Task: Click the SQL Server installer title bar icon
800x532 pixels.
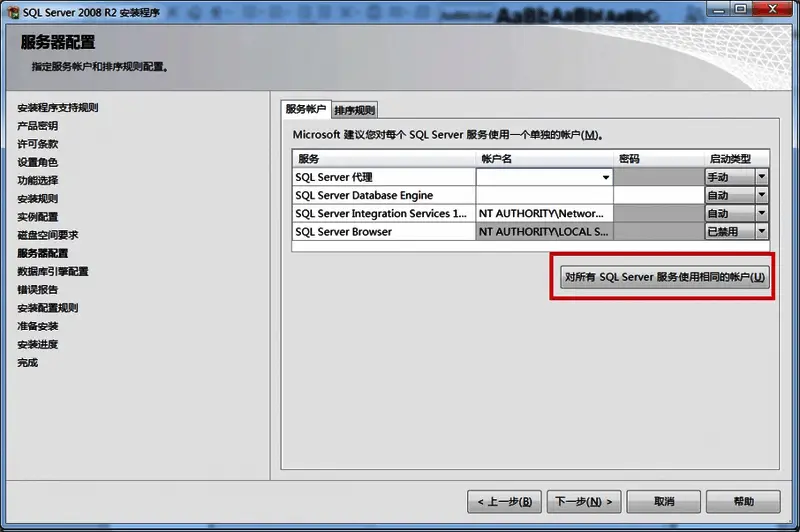Action: pyautogui.click(x=11, y=10)
